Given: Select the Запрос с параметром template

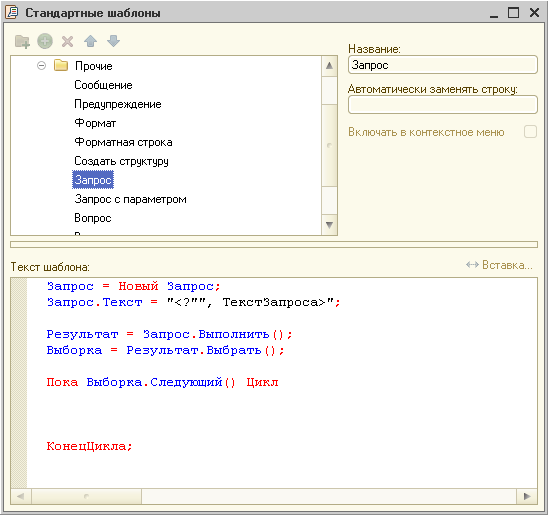Looking at the screenshot, I should click(x=130, y=199).
